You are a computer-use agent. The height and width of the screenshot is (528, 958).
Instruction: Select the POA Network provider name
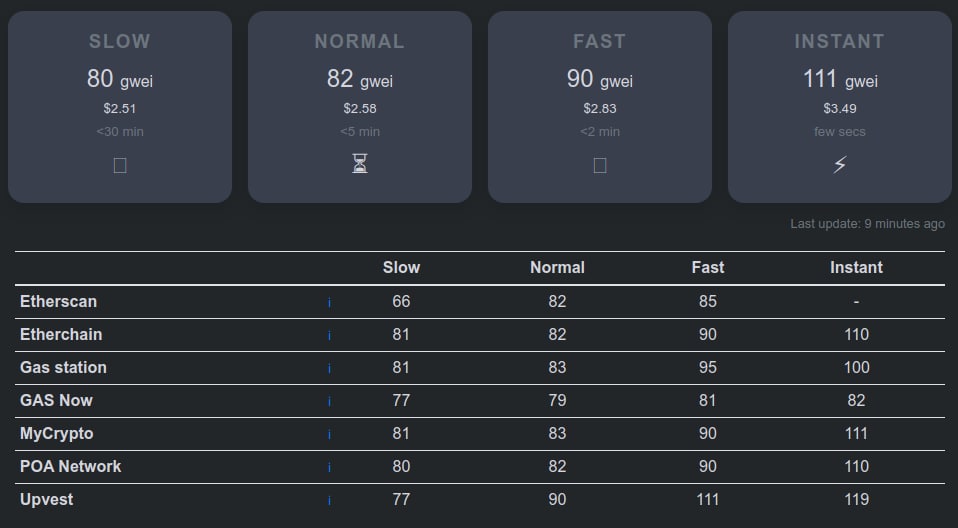click(x=71, y=466)
